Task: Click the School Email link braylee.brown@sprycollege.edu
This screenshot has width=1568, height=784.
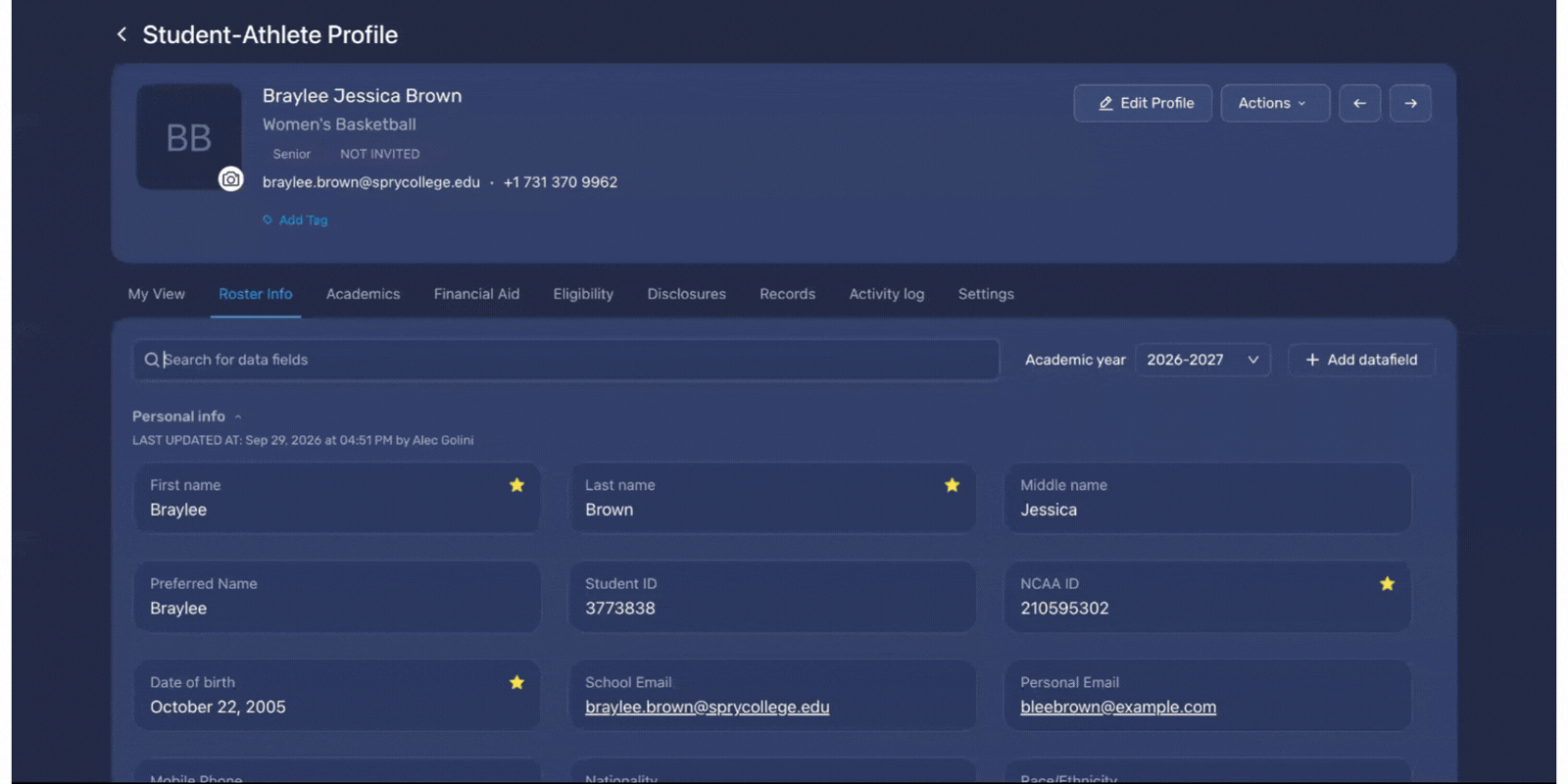Action: [708, 707]
